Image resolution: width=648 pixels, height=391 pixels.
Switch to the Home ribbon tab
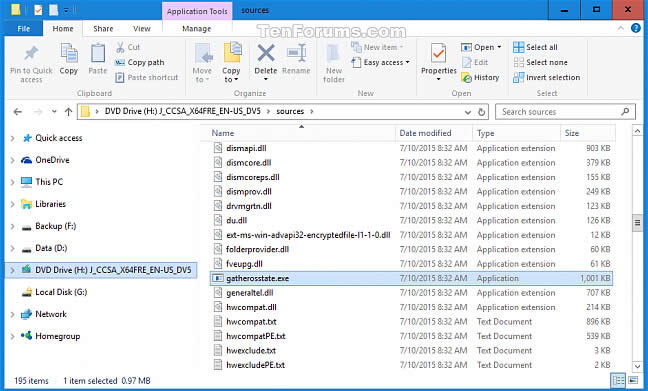(63, 29)
